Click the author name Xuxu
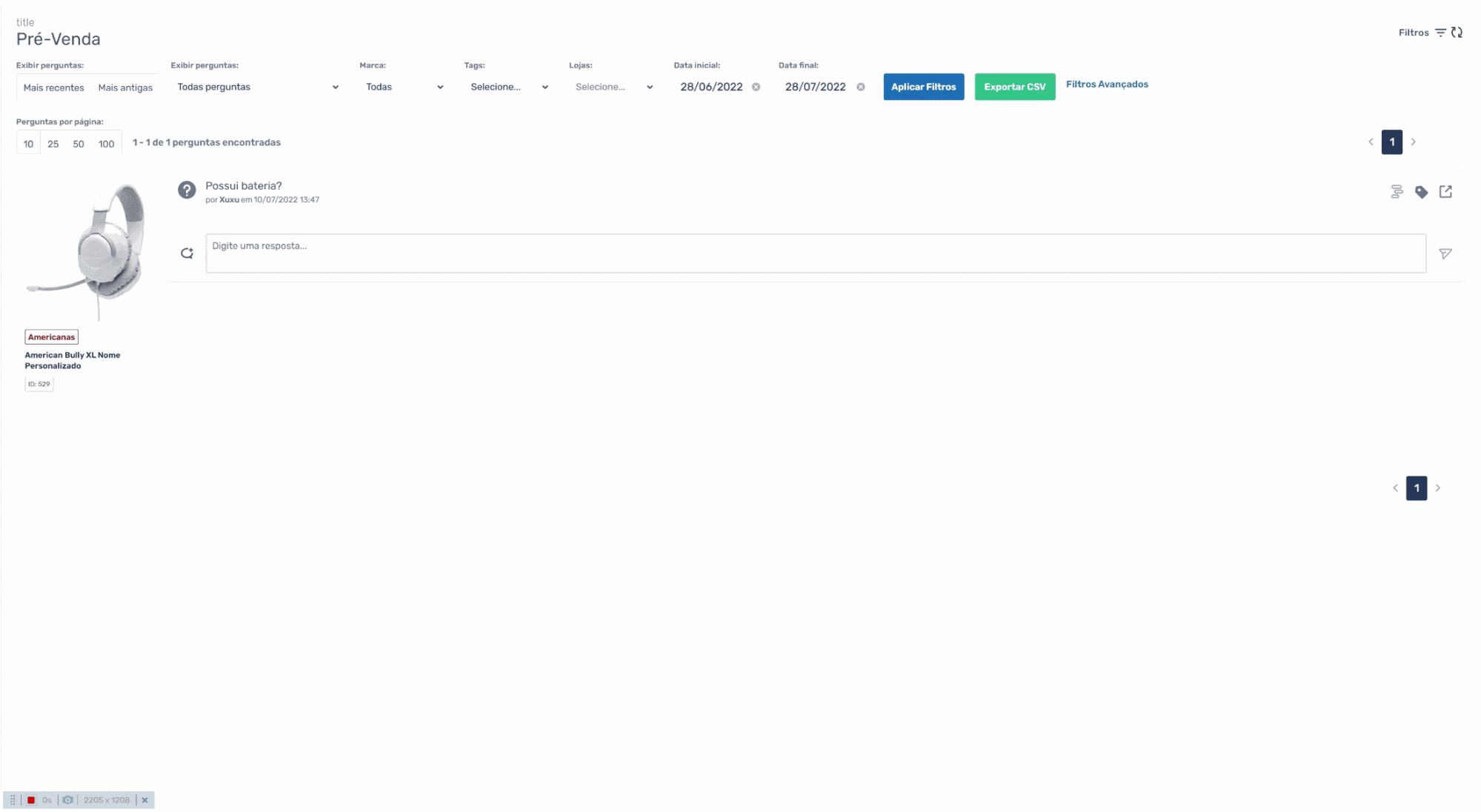This screenshot has height=812, width=1481. [229, 200]
